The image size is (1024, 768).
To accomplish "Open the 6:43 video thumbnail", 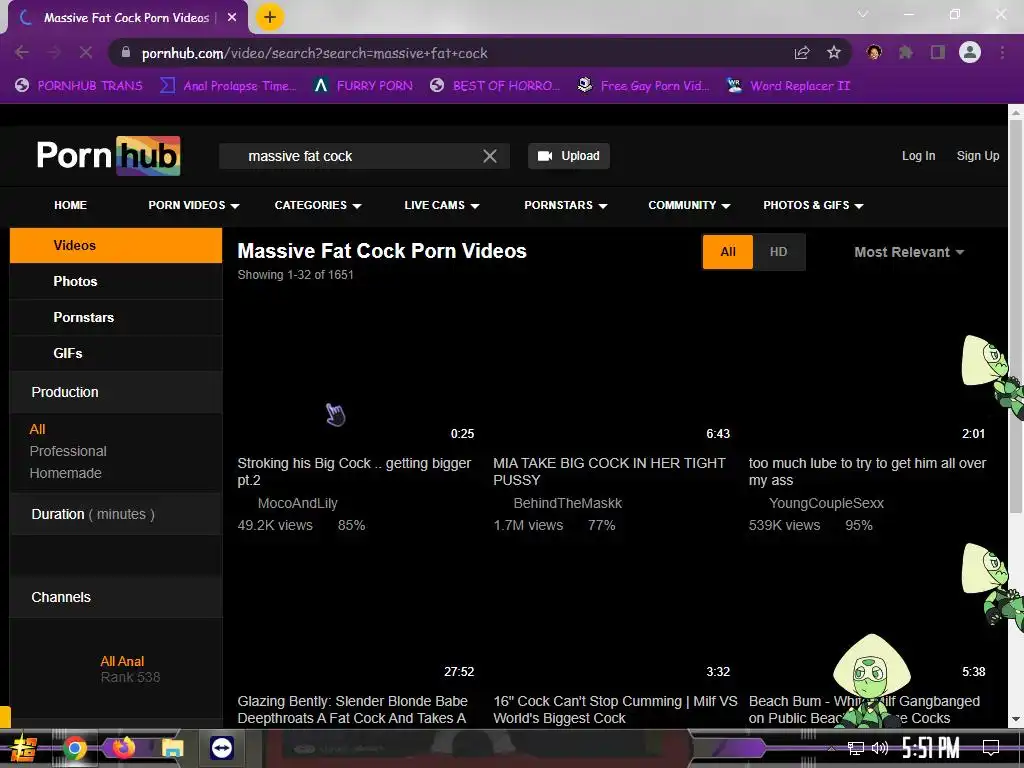I will pyautogui.click(x=612, y=370).
